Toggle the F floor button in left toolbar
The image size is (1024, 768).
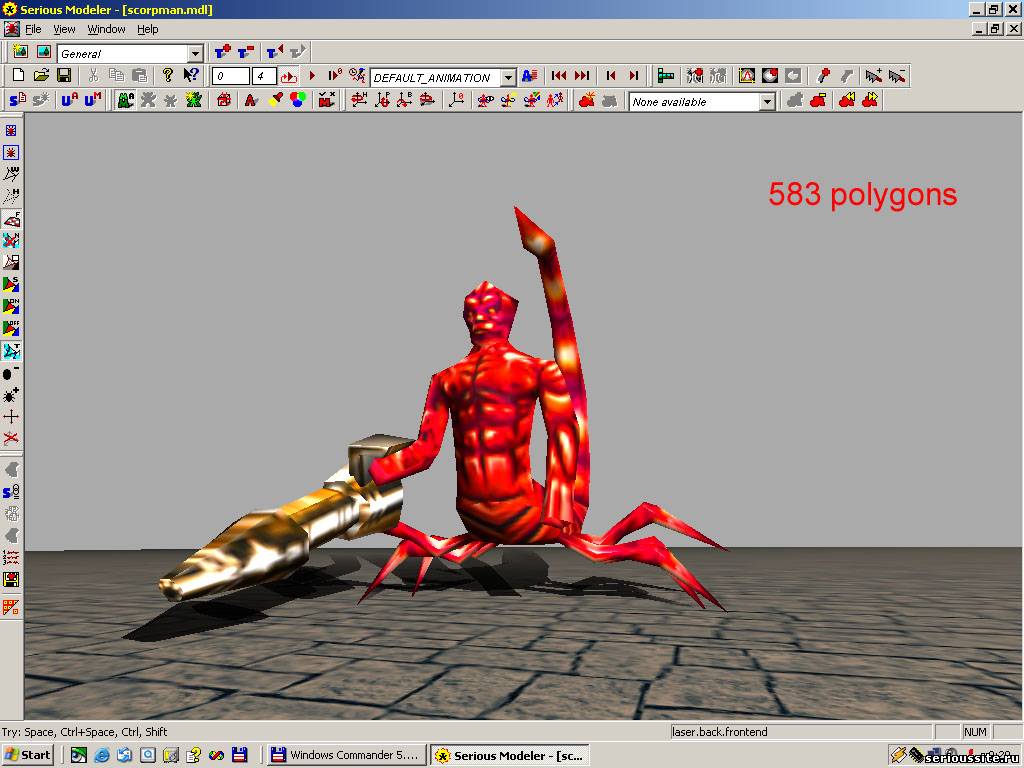[x=11, y=218]
